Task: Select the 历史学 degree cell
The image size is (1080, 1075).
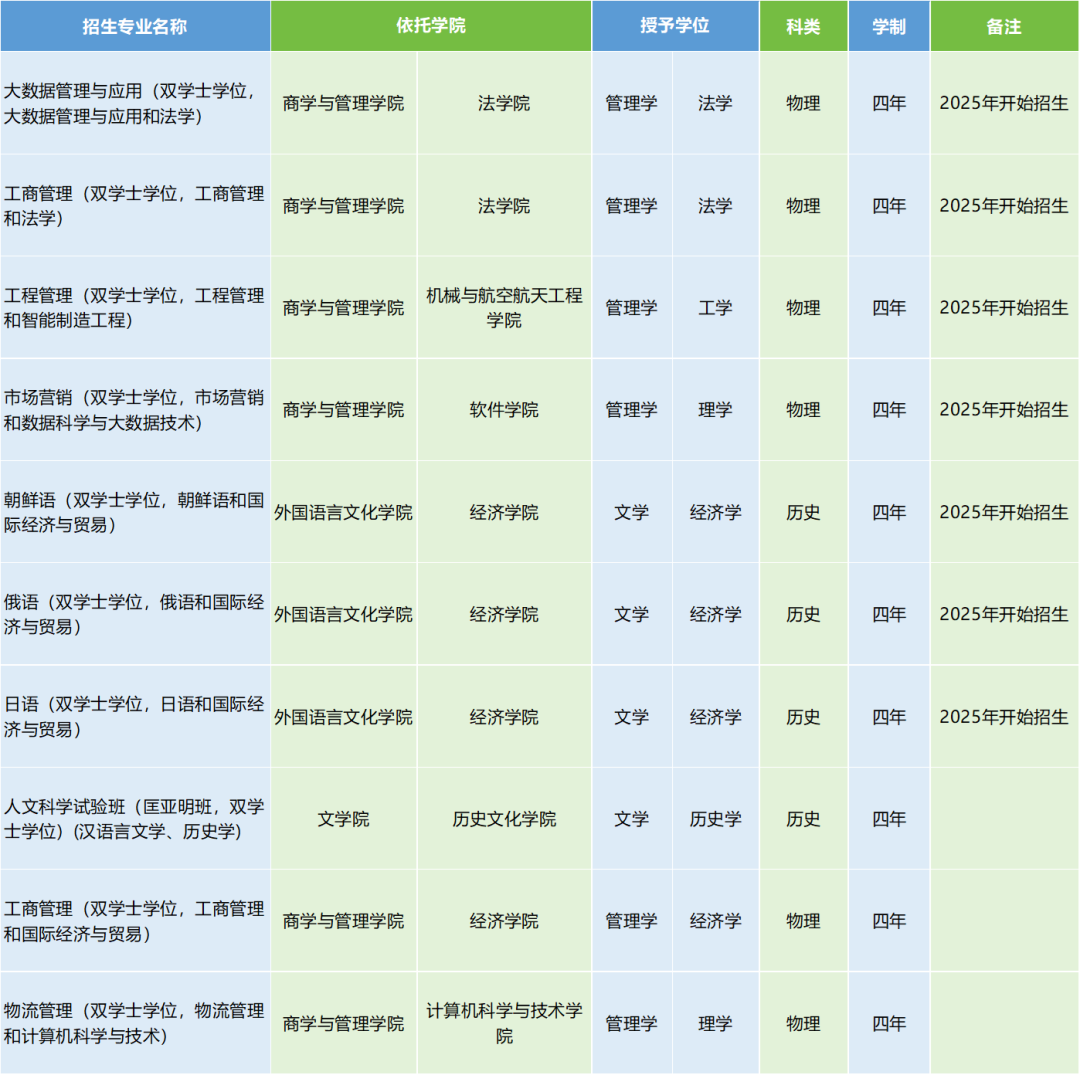Action: (x=715, y=819)
